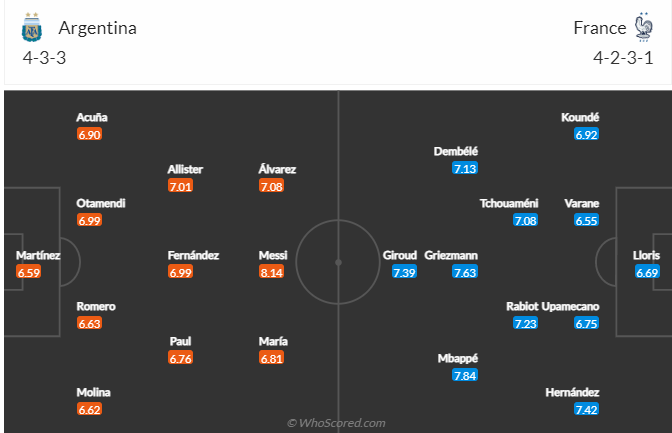The width and height of the screenshot is (672, 433).
Task: Open player name Upamecano
Action: tap(570, 307)
